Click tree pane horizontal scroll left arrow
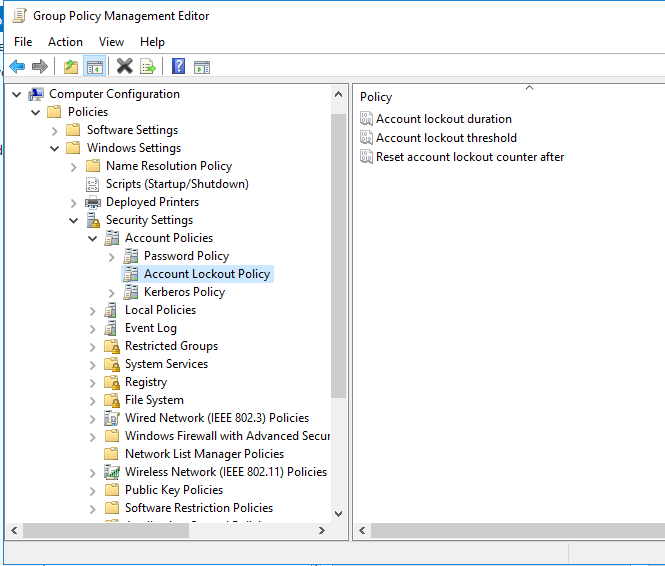Image resolution: width=665 pixels, height=566 pixels. click(x=14, y=530)
